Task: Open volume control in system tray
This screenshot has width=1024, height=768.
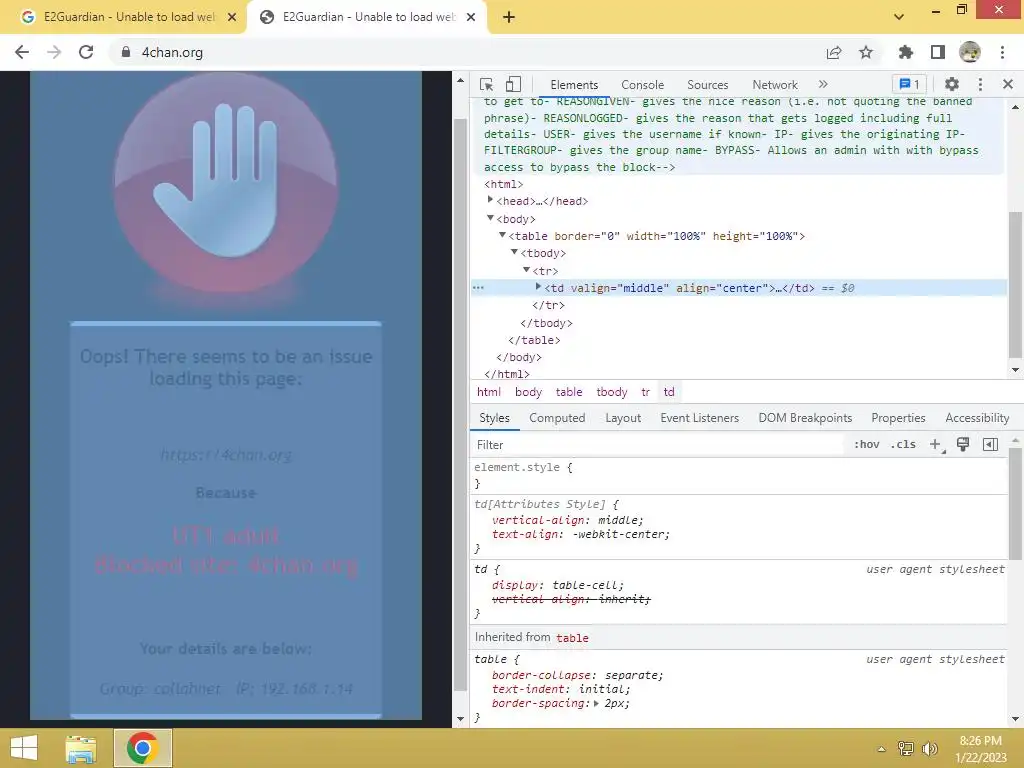Action: tap(929, 749)
